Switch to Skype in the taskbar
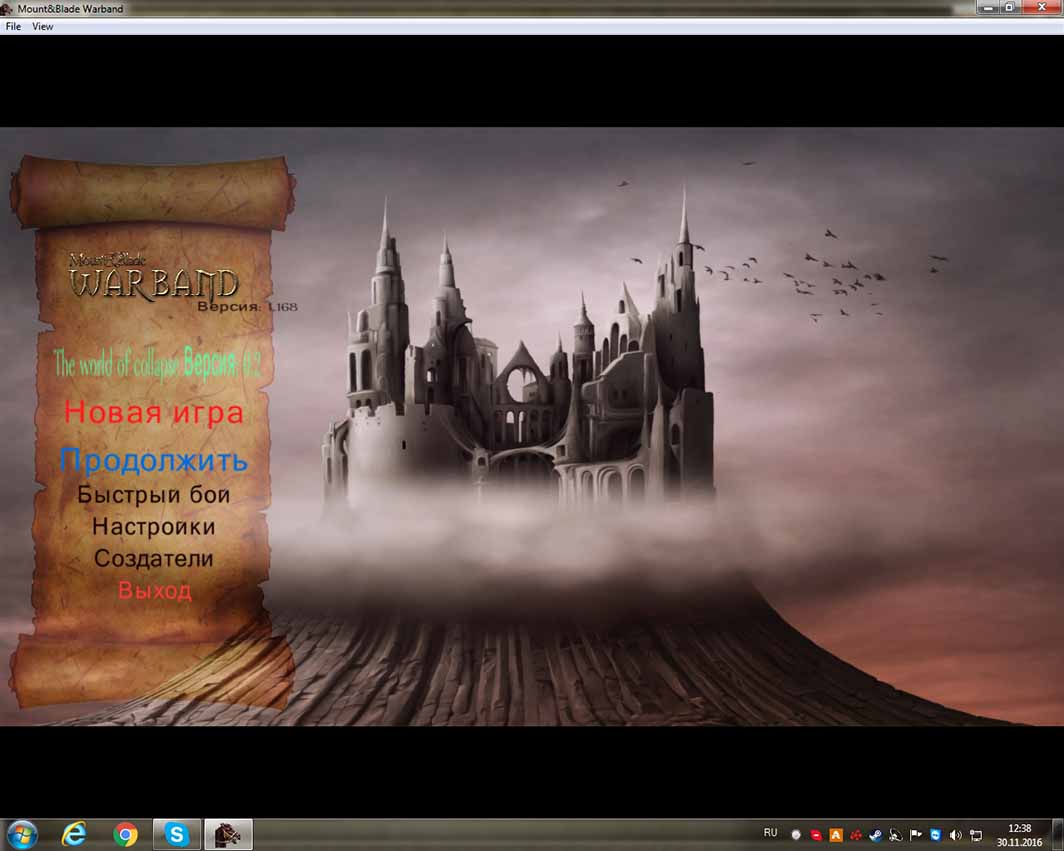The width and height of the screenshot is (1064, 851). 177,834
